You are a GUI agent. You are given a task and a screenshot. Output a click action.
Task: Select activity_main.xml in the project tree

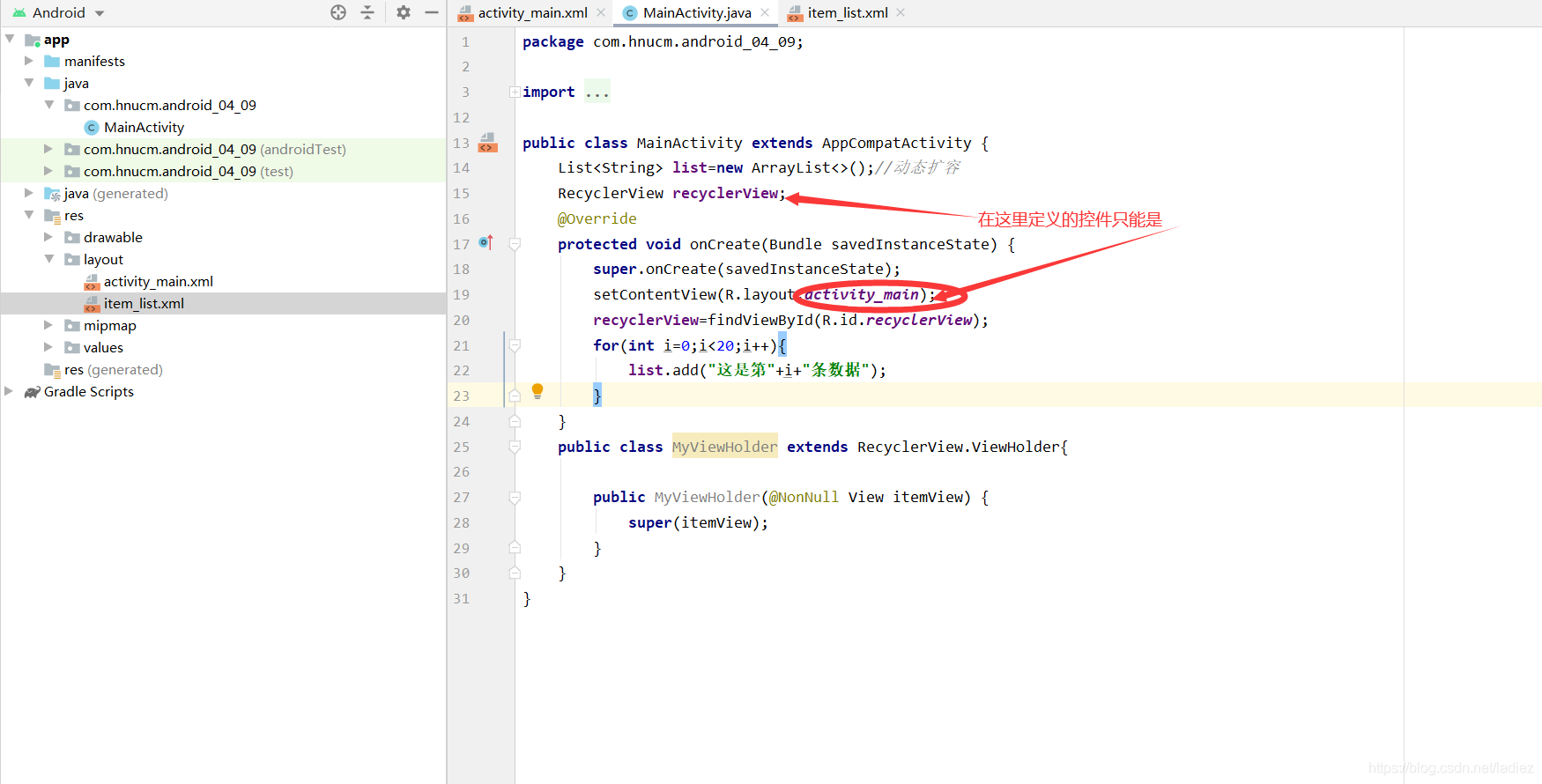159,282
